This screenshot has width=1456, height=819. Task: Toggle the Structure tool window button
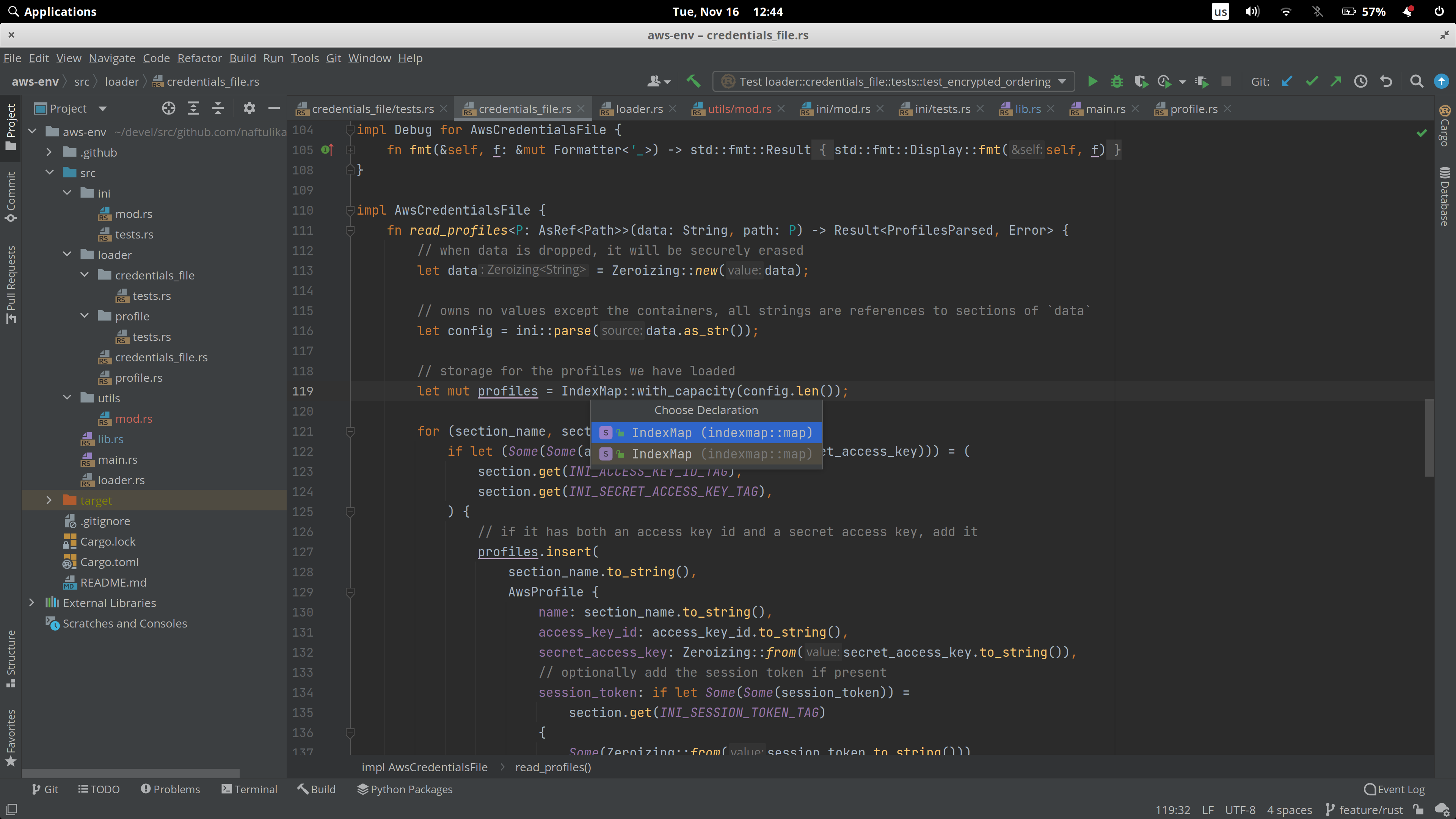coord(11,659)
